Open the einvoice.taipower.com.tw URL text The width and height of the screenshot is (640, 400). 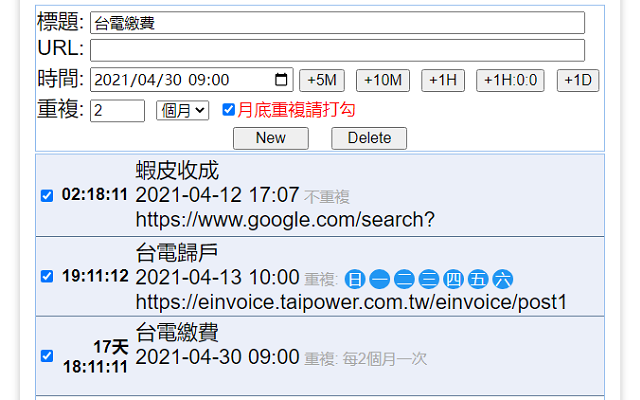click(351, 302)
